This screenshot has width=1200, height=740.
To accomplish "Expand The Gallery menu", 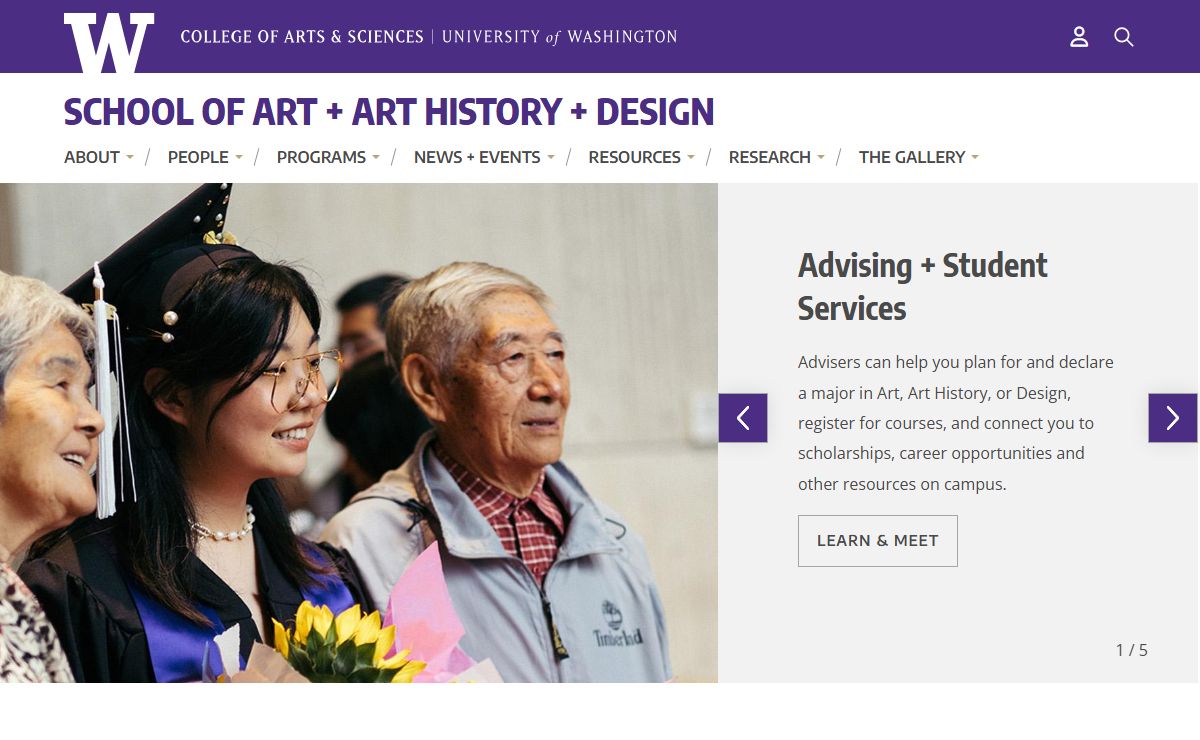I will point(919,157).
